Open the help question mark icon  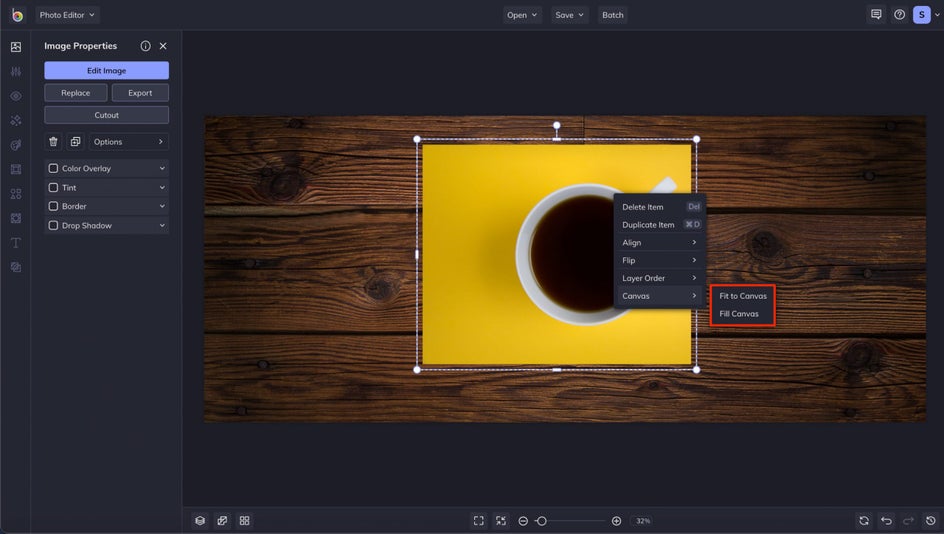point(899,15)
